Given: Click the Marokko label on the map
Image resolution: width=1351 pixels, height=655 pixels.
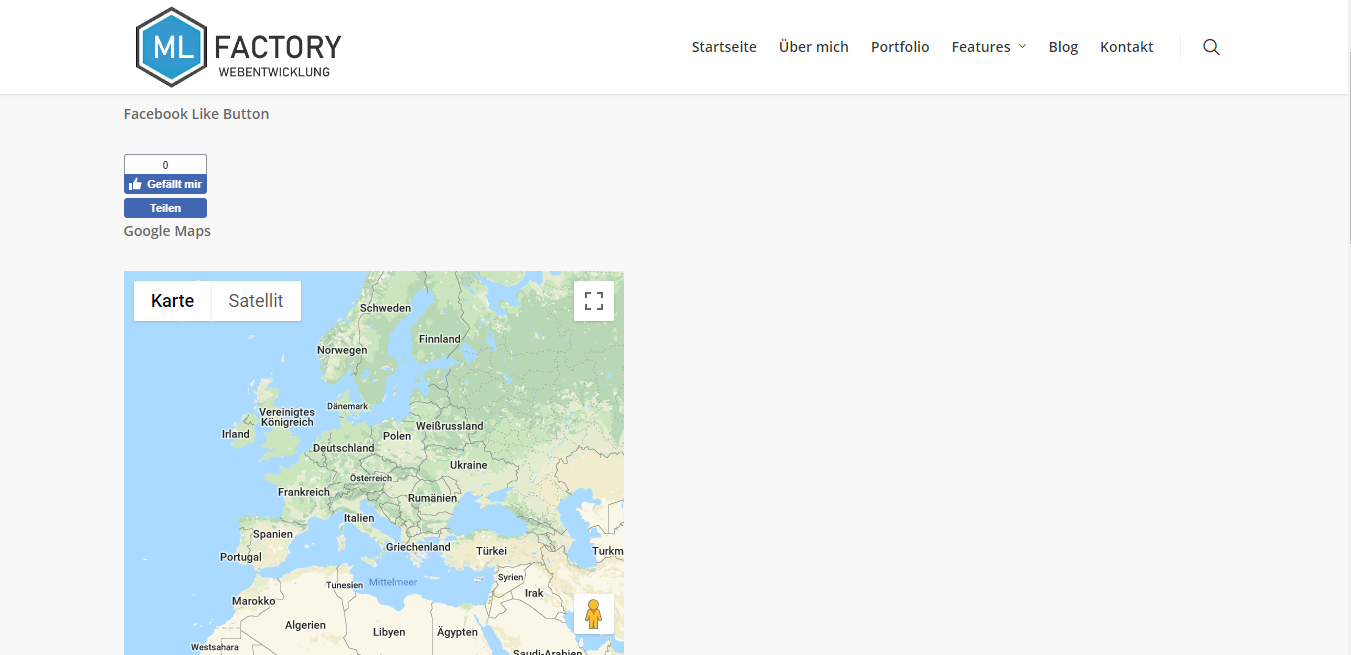Looking at the screenshot, I should click(254, 601).
